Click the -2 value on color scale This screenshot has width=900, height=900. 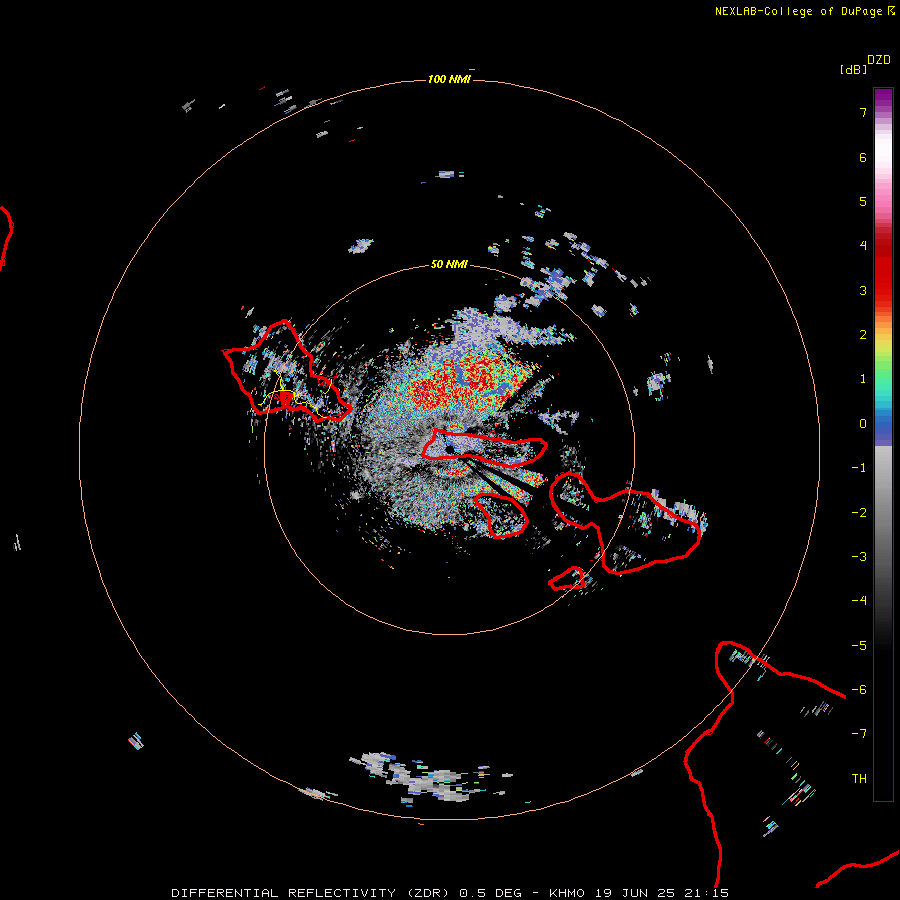point(859,513)
